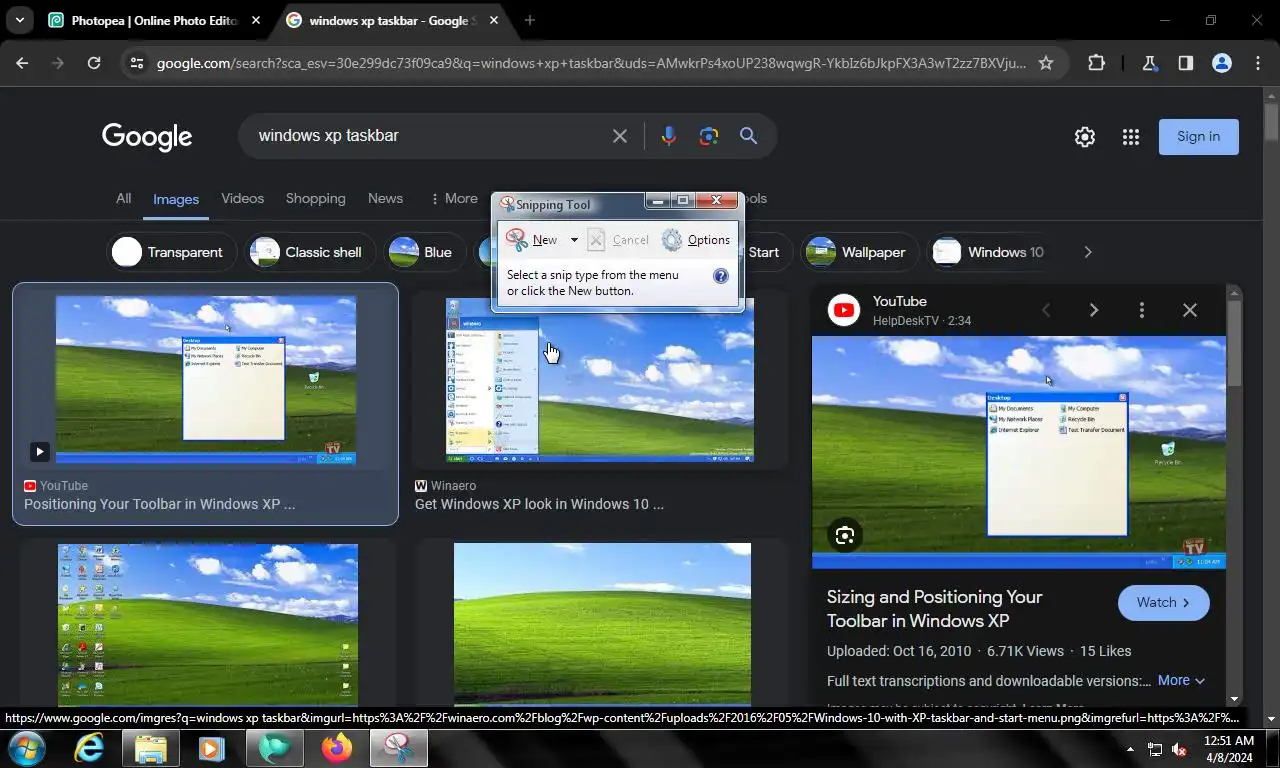
Task: Show next image in preview panel
Action: pyautogui.click(x=1094, y=310)
